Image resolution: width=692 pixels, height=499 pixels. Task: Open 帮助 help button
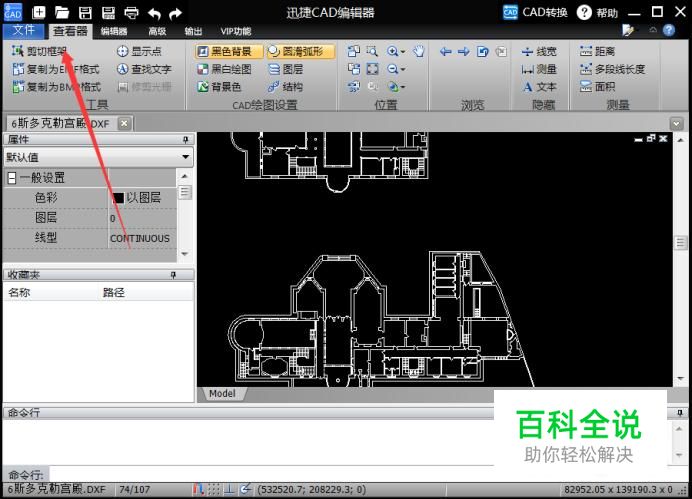click(x=598, y=12)
